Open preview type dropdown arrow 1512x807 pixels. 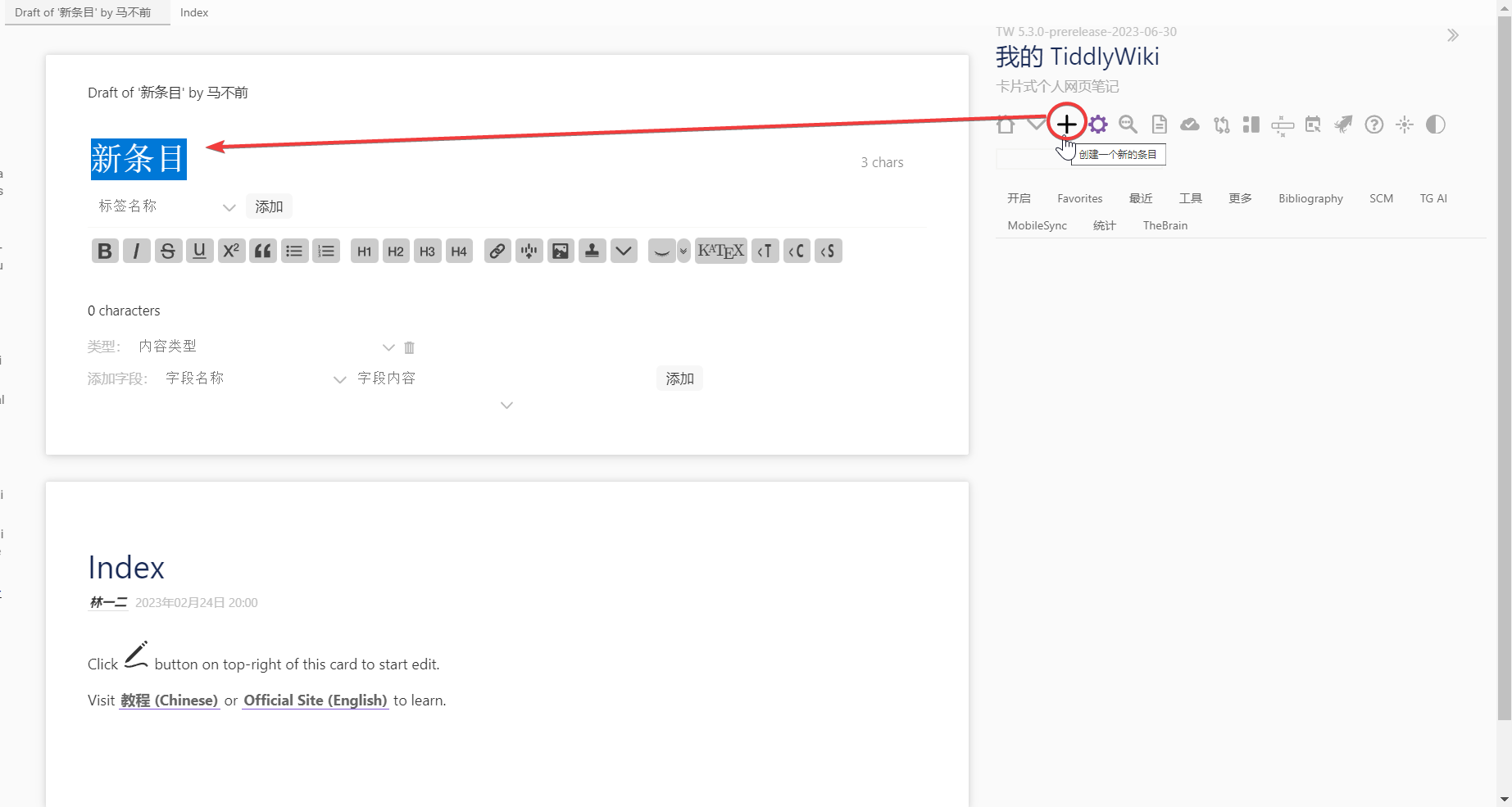[x=683, y=251]
